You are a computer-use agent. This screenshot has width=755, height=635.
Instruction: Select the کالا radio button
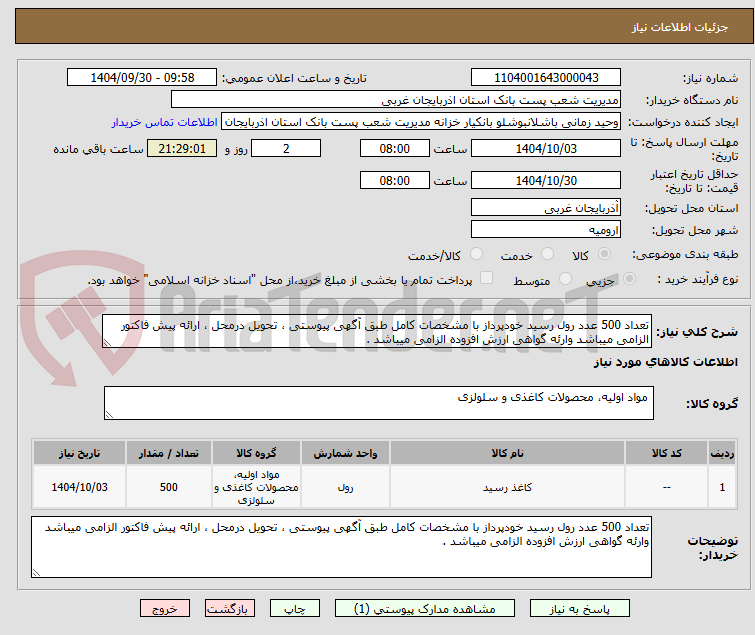click(604, 254)
